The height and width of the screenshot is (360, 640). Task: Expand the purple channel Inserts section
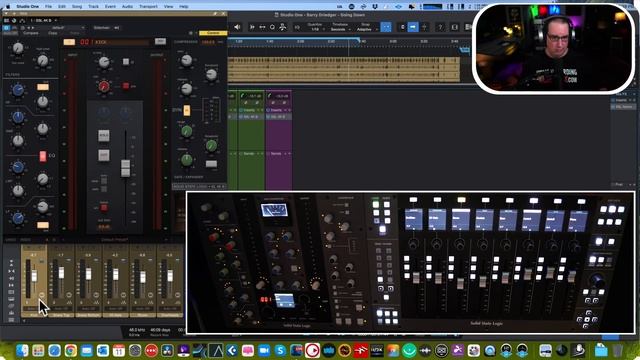click(x=278, y=110)
